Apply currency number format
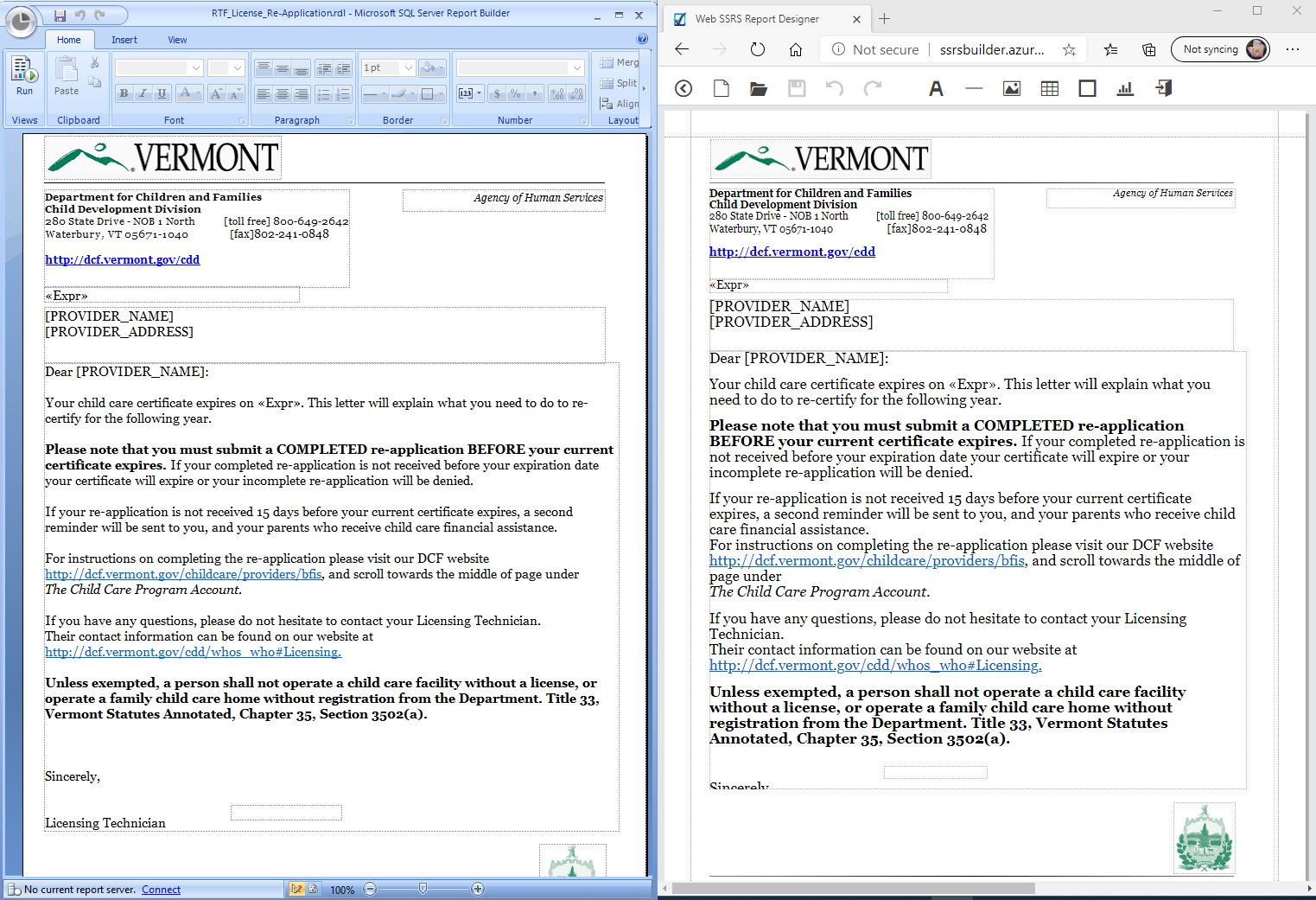 [497, 93]
